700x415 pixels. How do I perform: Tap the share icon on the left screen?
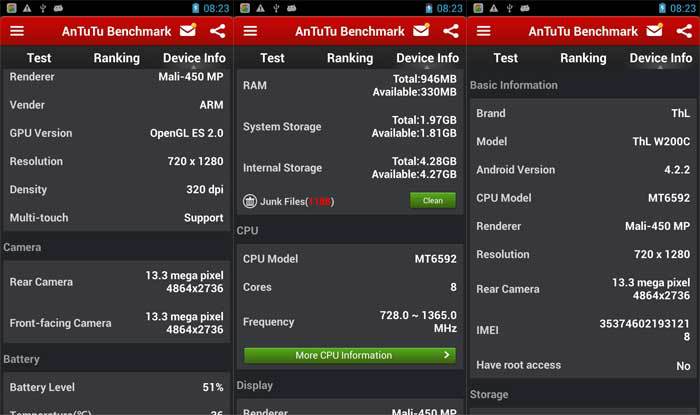[216, 31]
